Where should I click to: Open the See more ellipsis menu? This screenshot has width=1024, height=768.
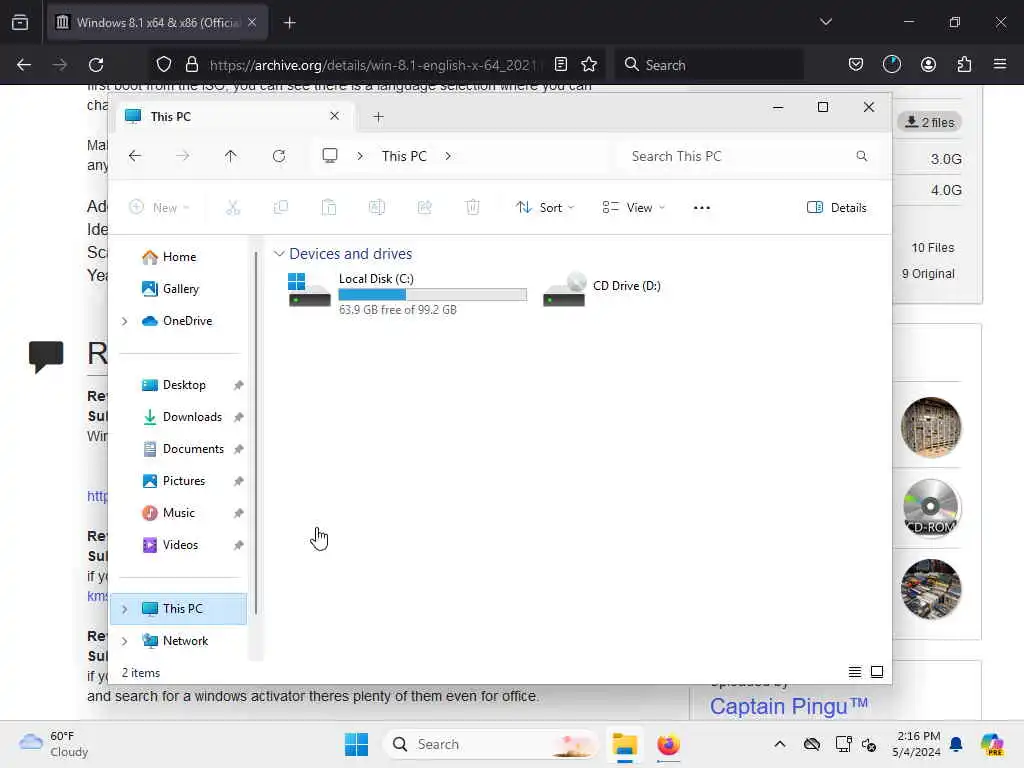click(x=701, y=208)
